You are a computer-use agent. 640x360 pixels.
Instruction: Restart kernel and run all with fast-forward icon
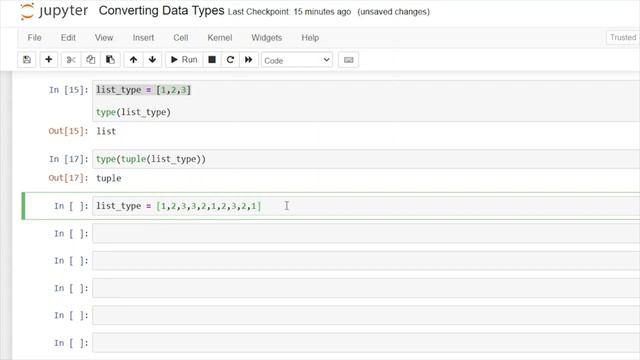click(249, 60)
